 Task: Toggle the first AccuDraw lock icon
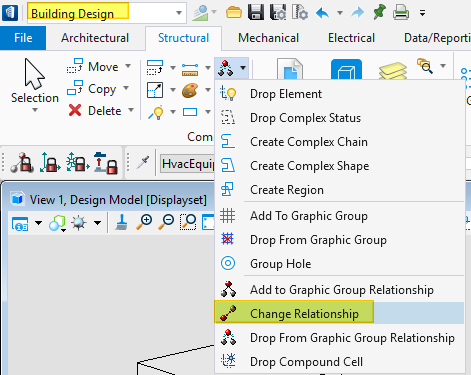22,163
